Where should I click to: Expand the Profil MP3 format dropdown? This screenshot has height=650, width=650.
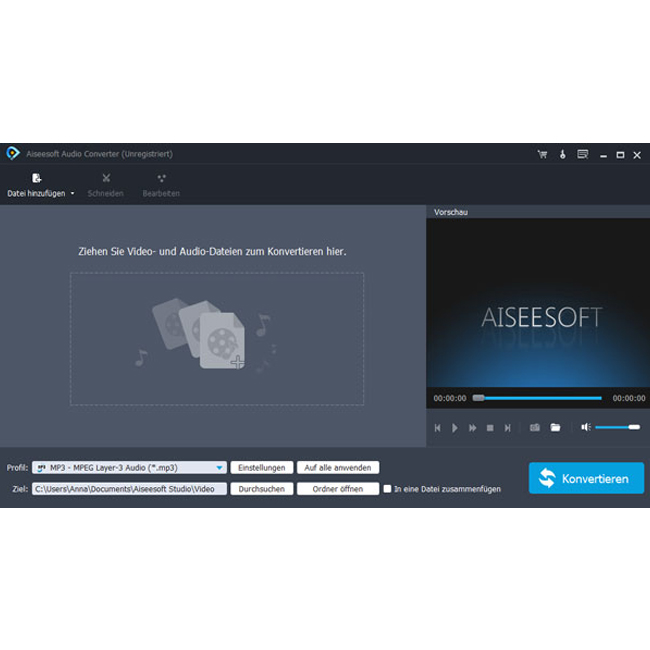point(219,467)
